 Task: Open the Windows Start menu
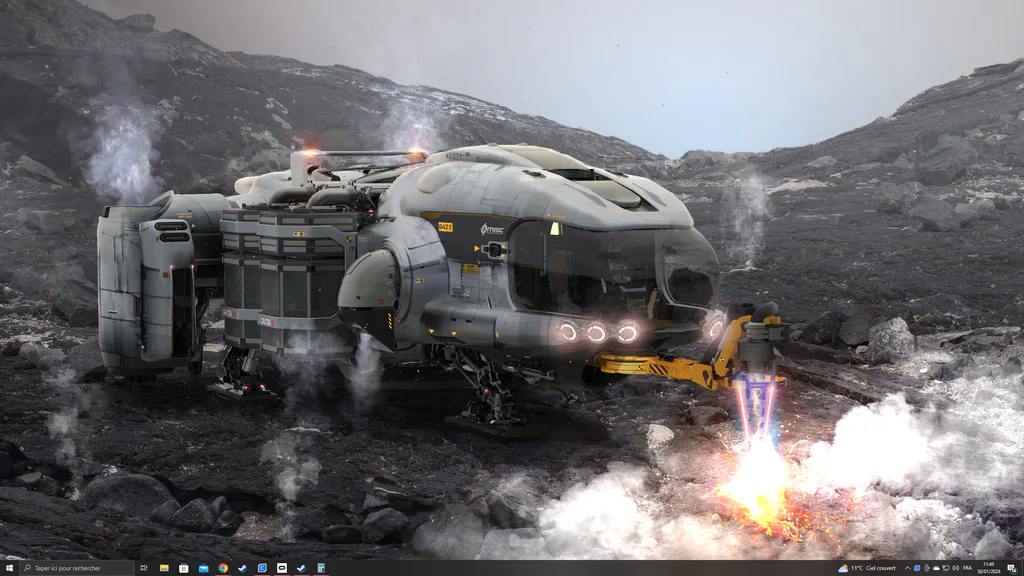(x=9, y=568)
